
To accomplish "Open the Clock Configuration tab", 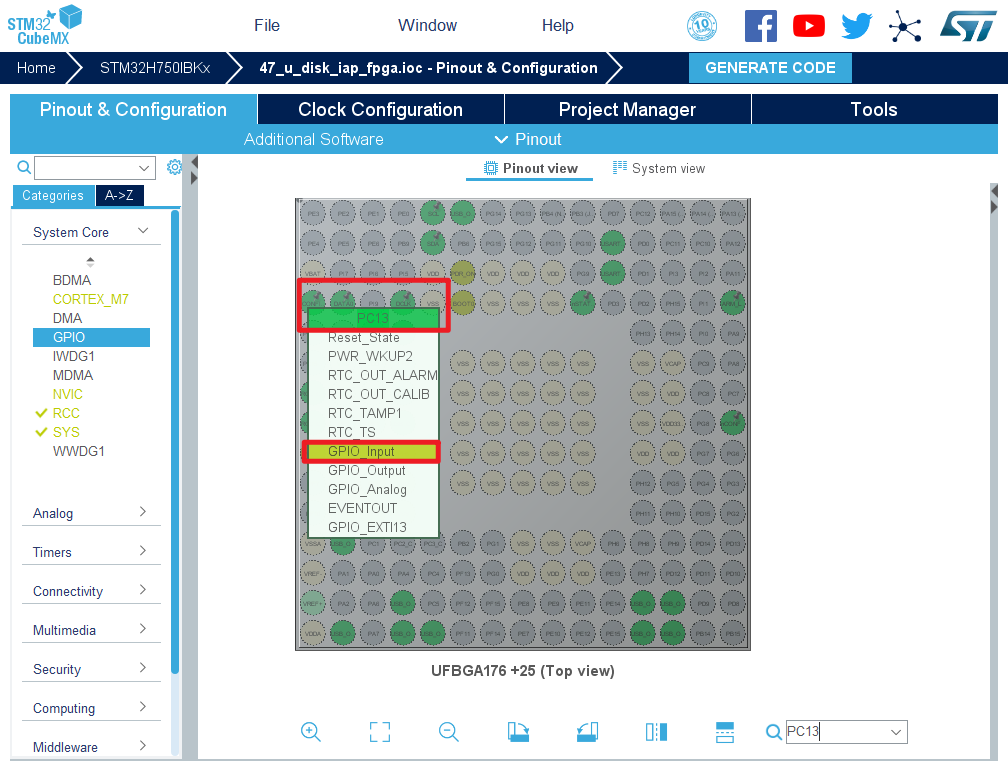I will tap(380, 109).
